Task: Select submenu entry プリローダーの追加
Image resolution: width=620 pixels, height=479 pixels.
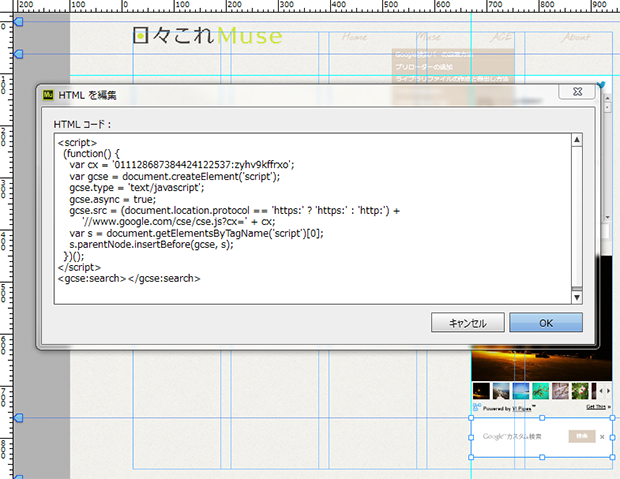Action: 424,67
